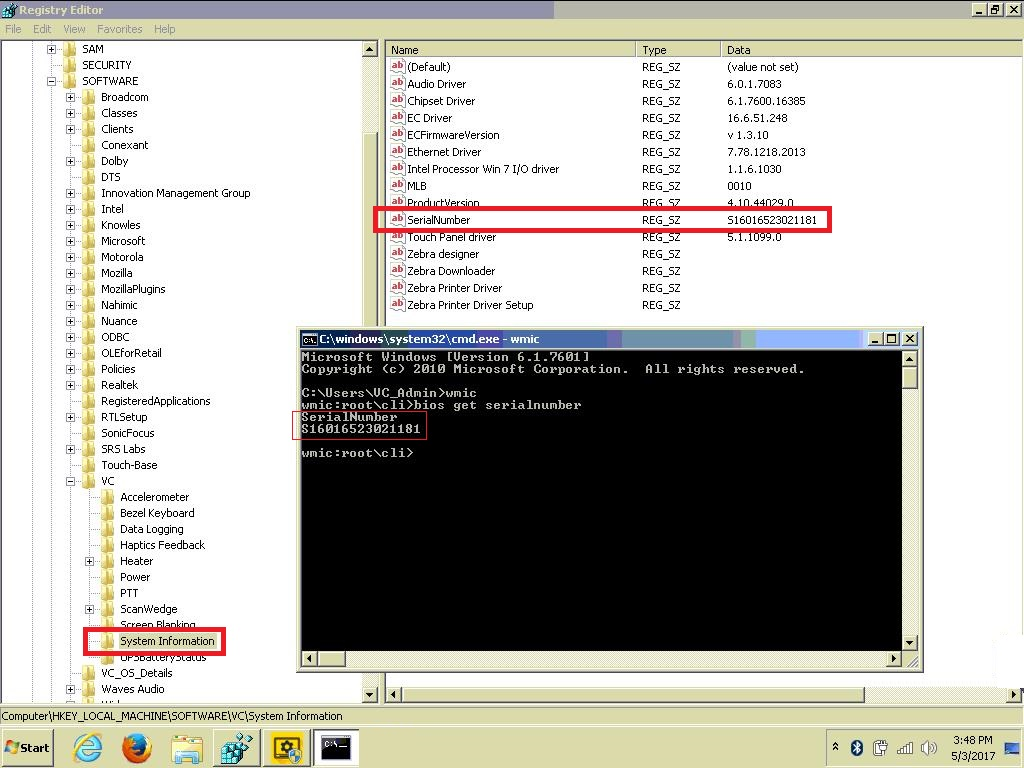Click the ProductVersion string value icon
This screenshot has height=768, width=1024.
pyautogui.click(x=398, y=203)
